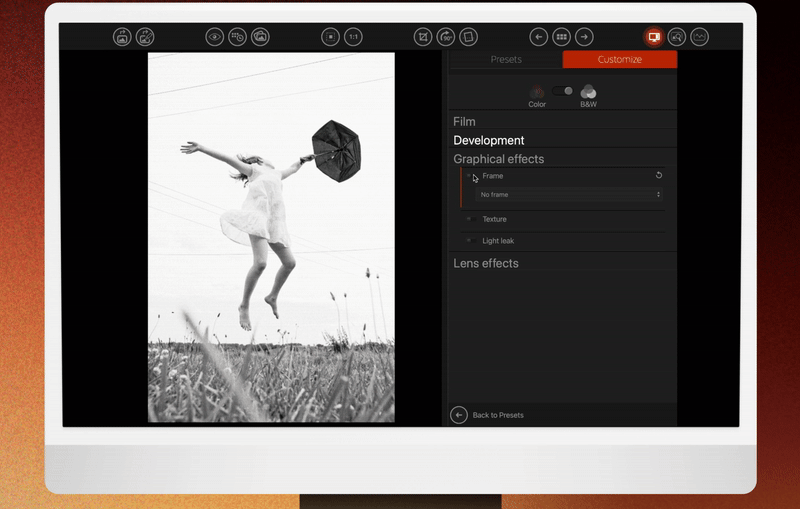This screenshot has width=800, height=509.
Task: Enable the Texture effect switch
Action: (471, 219)
